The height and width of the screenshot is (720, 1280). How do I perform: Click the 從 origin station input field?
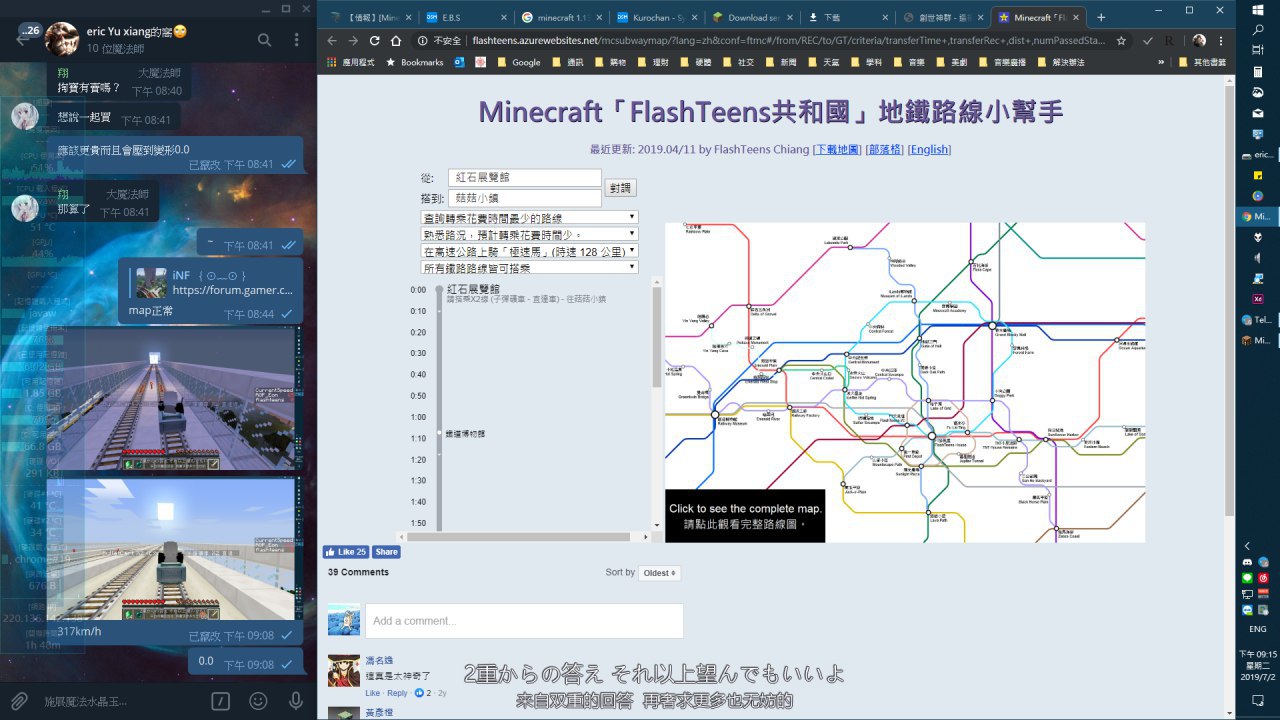tap(524, 177)
